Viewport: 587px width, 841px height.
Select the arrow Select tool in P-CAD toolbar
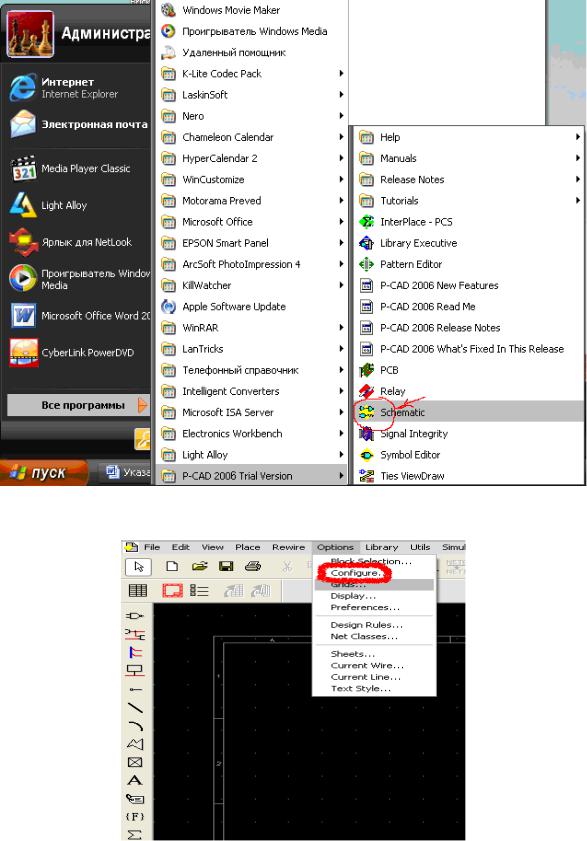(138, 566)
